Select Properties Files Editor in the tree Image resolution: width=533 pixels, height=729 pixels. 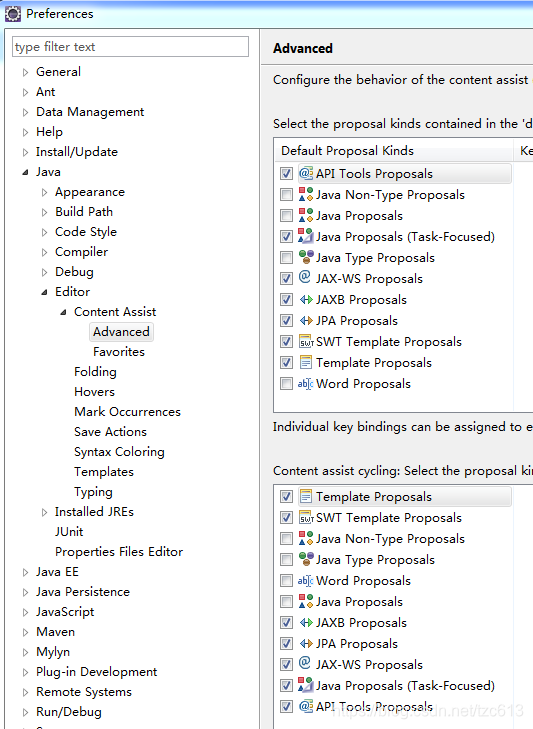(119, 552)
